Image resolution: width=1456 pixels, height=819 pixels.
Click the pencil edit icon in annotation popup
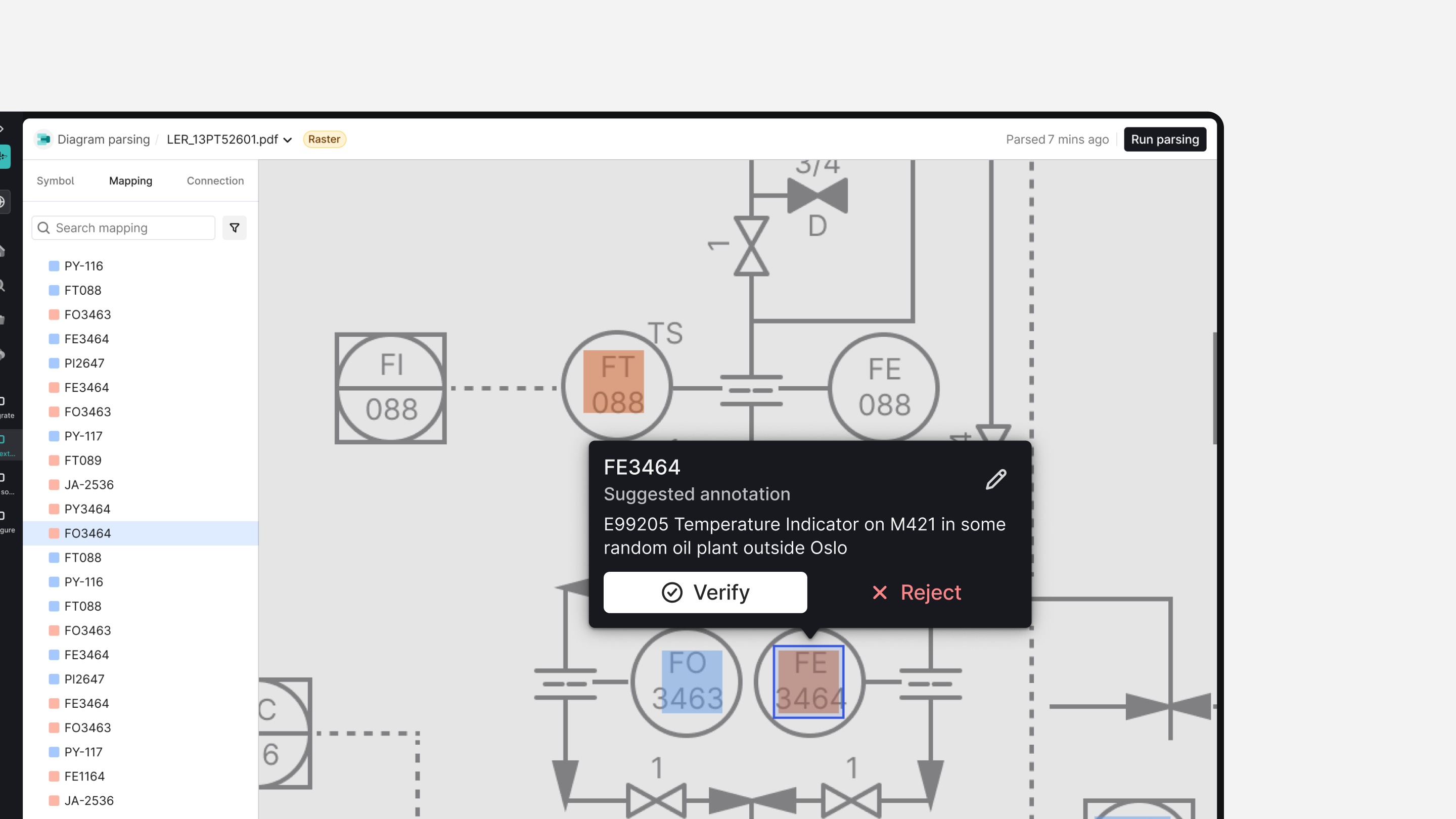click(x=996, y=479)
